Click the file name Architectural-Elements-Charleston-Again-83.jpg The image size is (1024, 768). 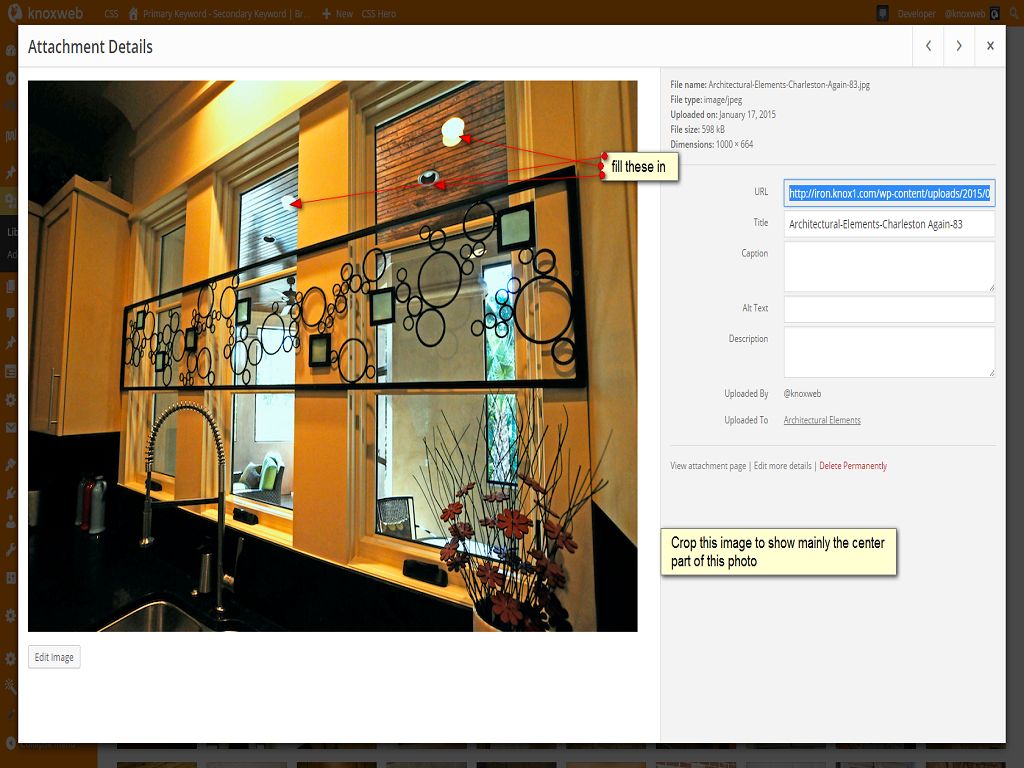click(789, 85)
